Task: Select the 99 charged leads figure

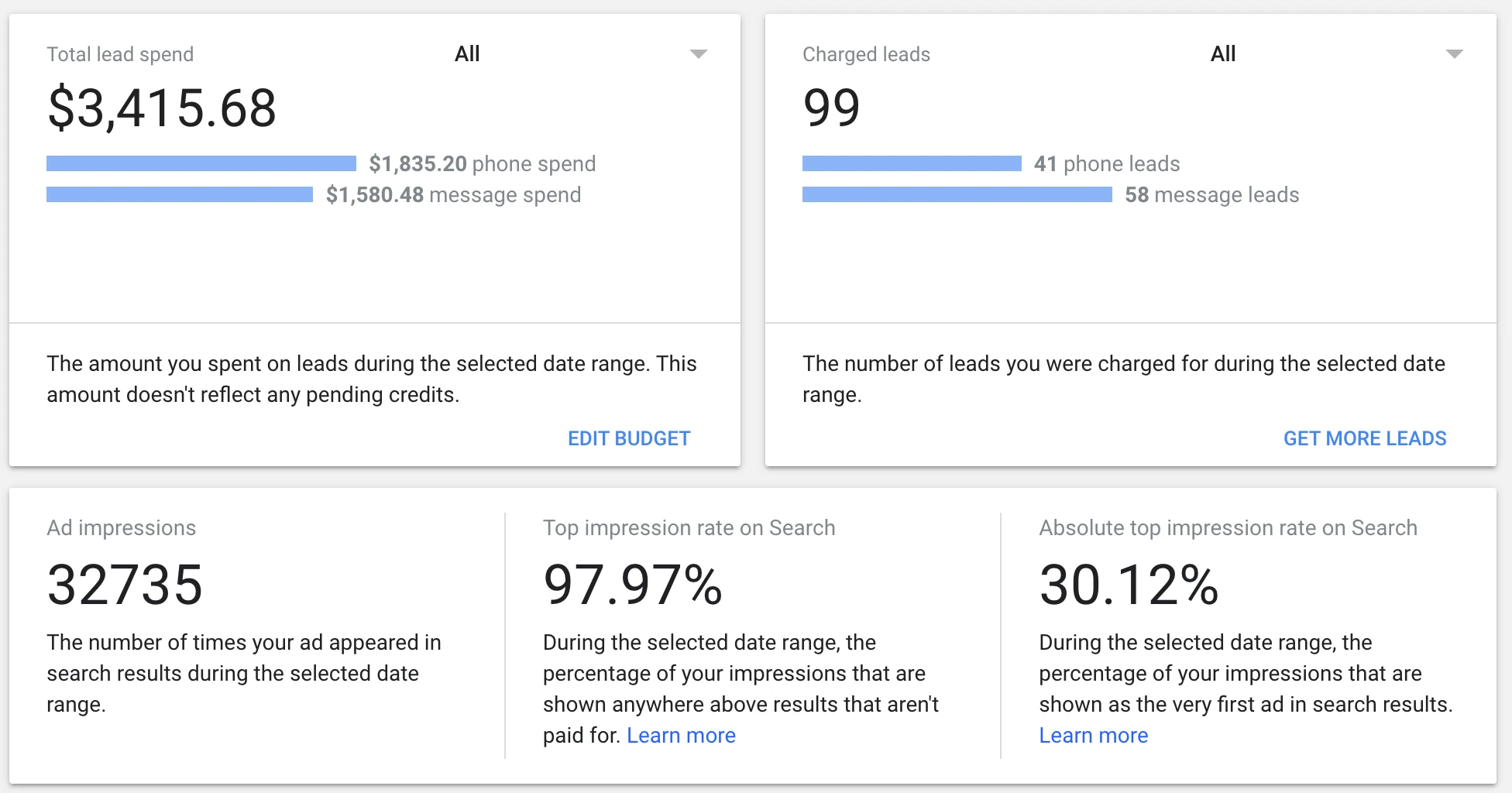Action: tap(831, 108)
